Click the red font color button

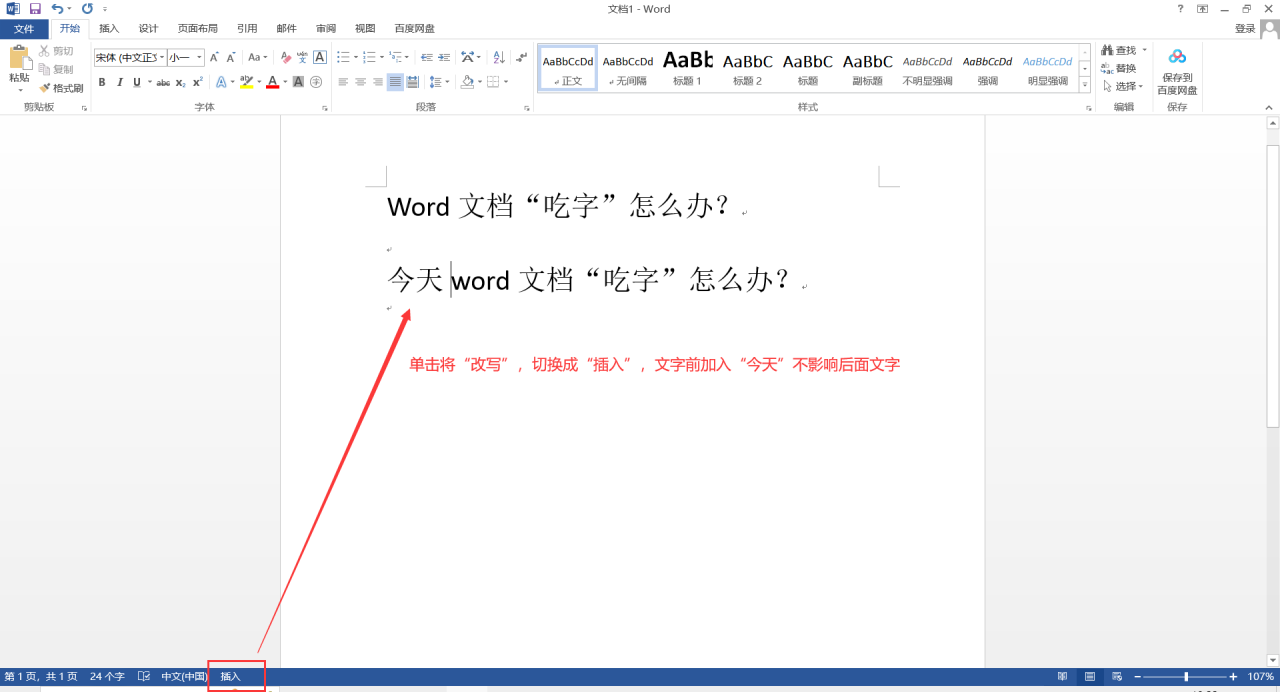pos(272,82)
